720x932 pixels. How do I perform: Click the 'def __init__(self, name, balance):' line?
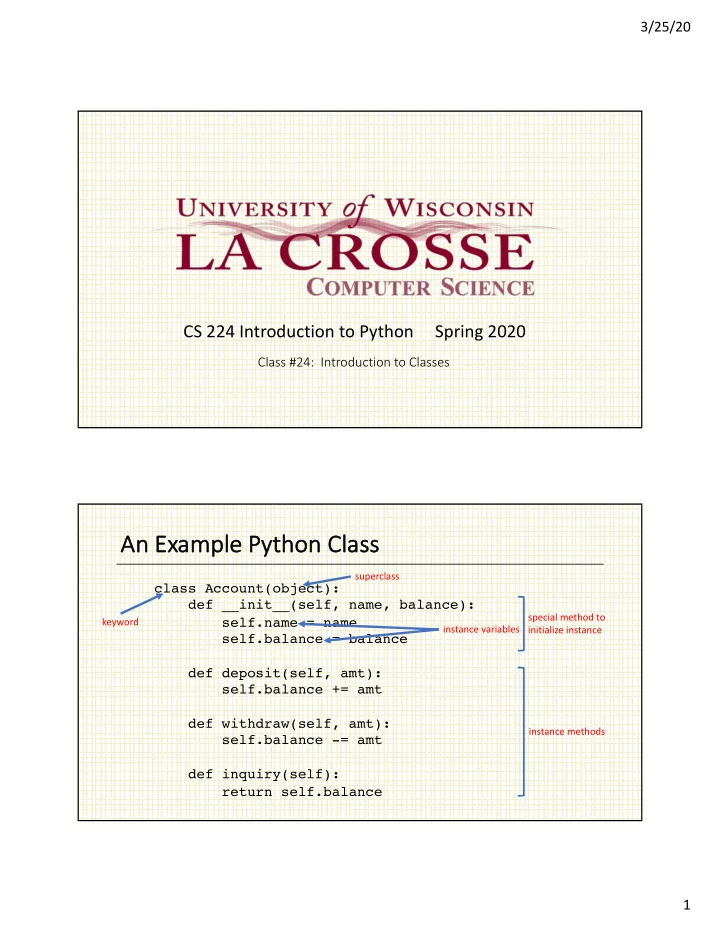pyautogui.click(x=331, y=605)
